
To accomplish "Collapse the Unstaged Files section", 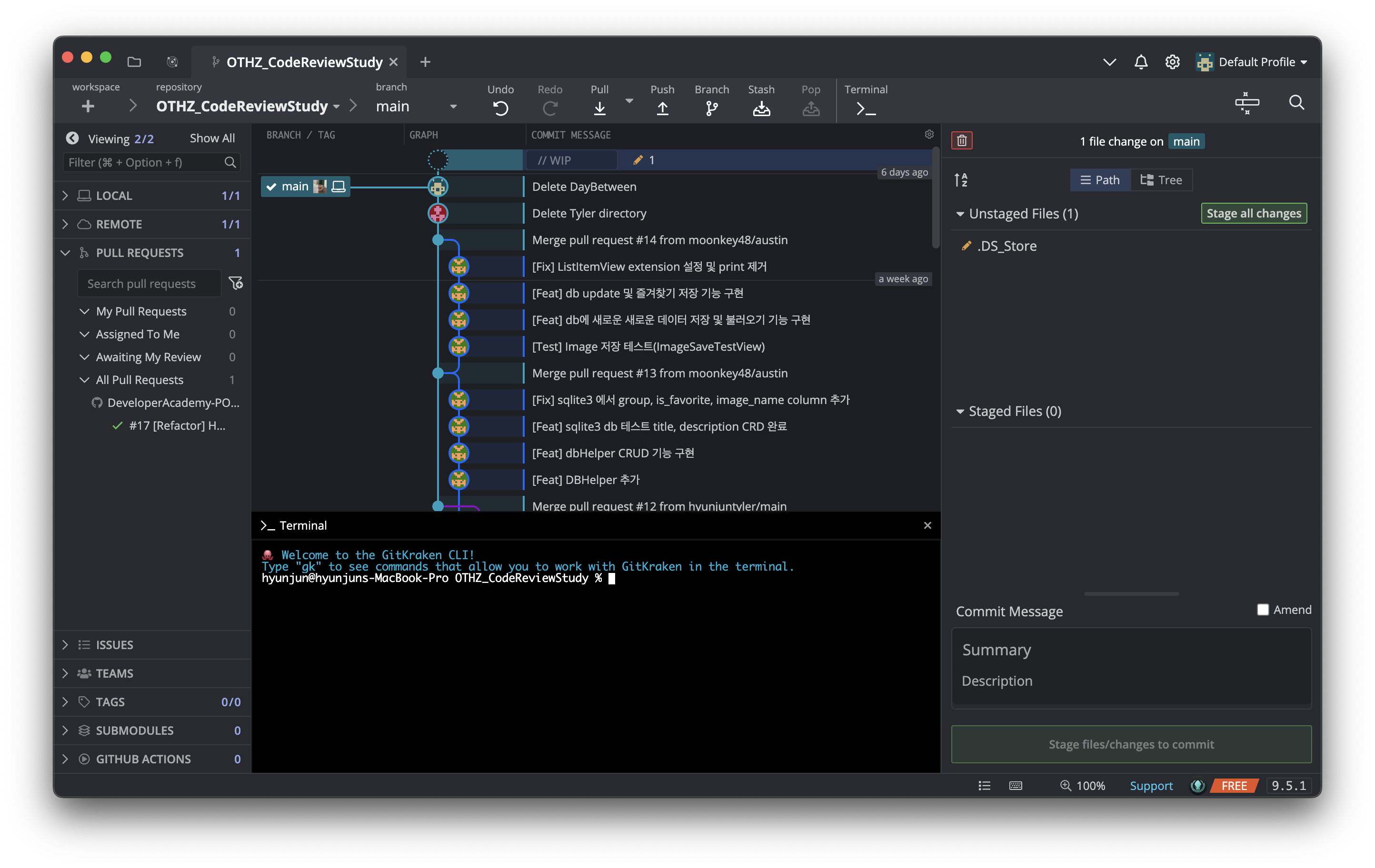I will pyautogui.click(x=960, y=214).
